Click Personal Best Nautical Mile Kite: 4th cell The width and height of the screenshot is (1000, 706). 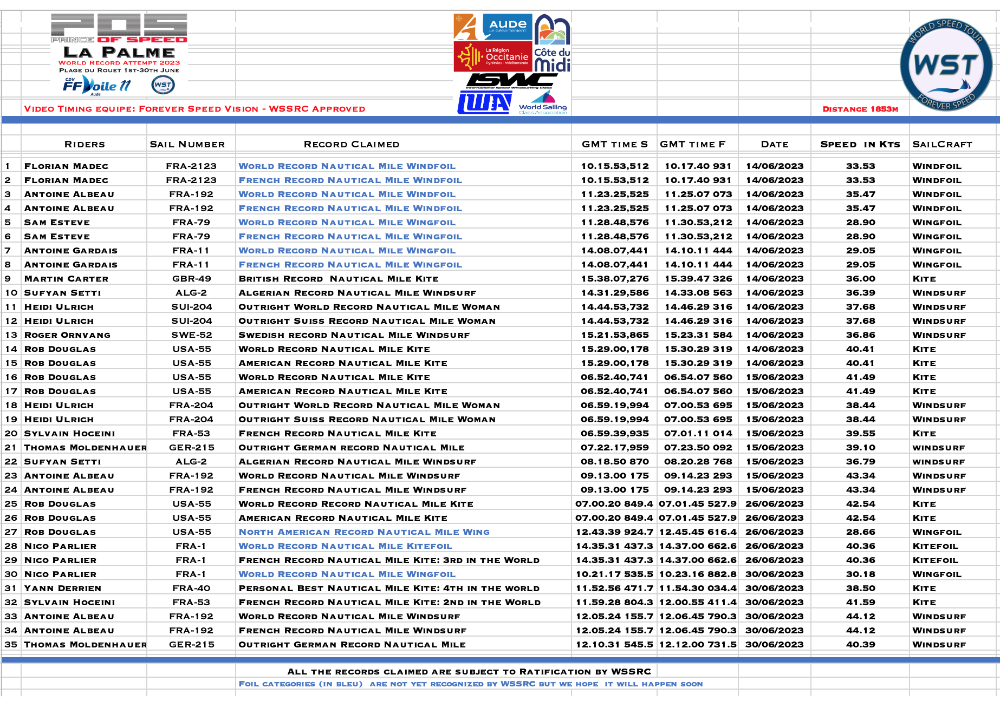[x=389, y=588]
